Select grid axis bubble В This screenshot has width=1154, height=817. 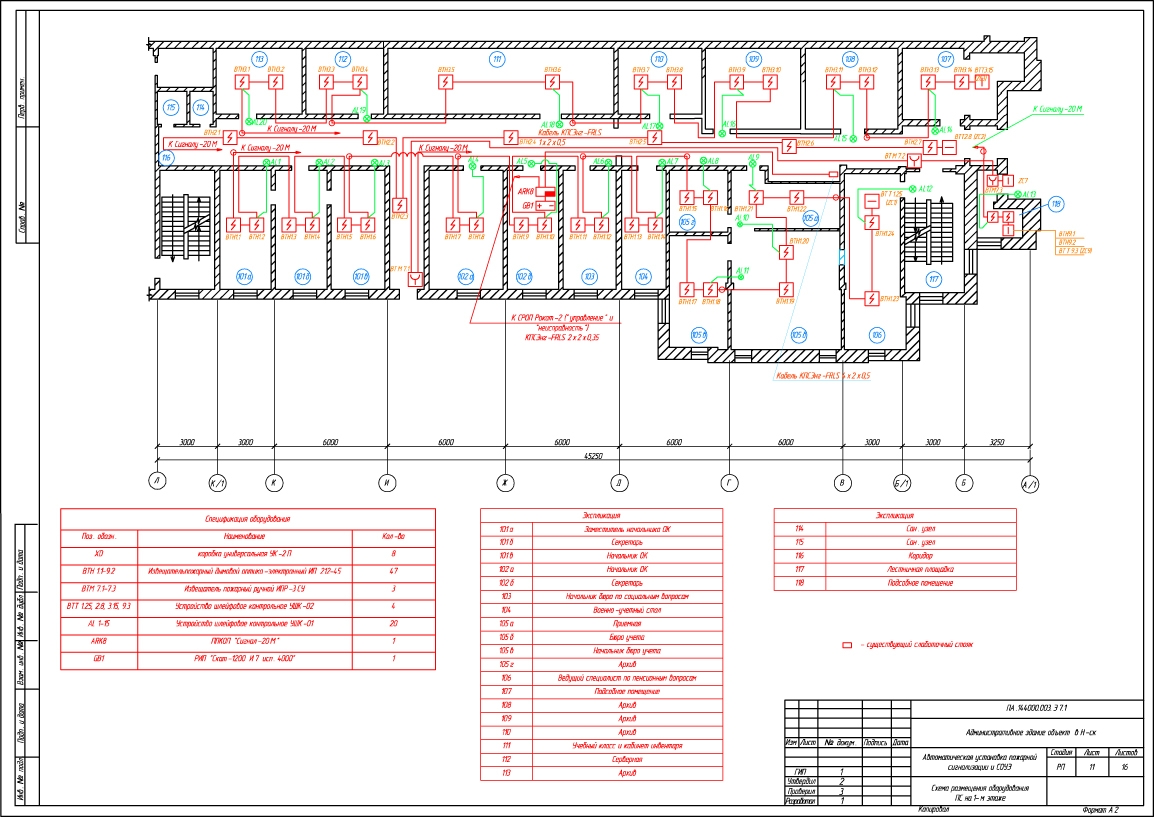(x=843, y=483)
